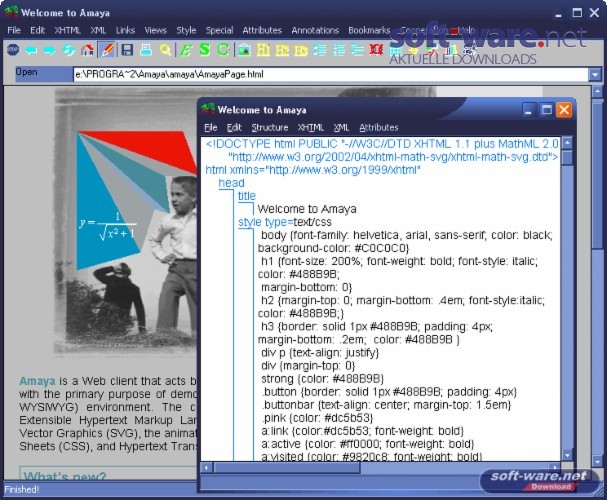Create a definition list with toolbar icon

pos(357,50)
